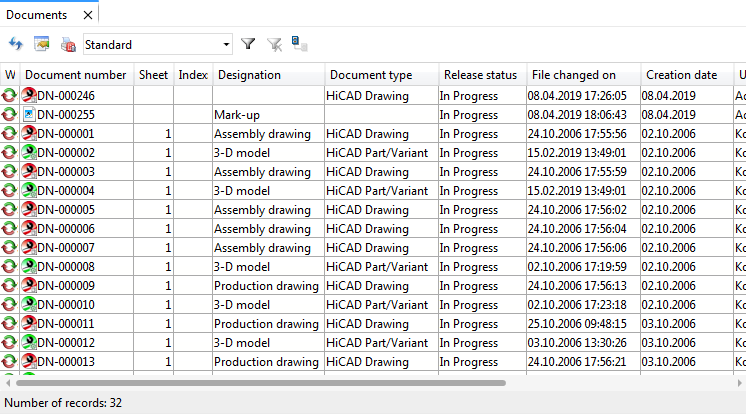Click workflow status icon in DN-000246 row
The width and height of the screenshot is (746, 414).
[x=10, y=96]
